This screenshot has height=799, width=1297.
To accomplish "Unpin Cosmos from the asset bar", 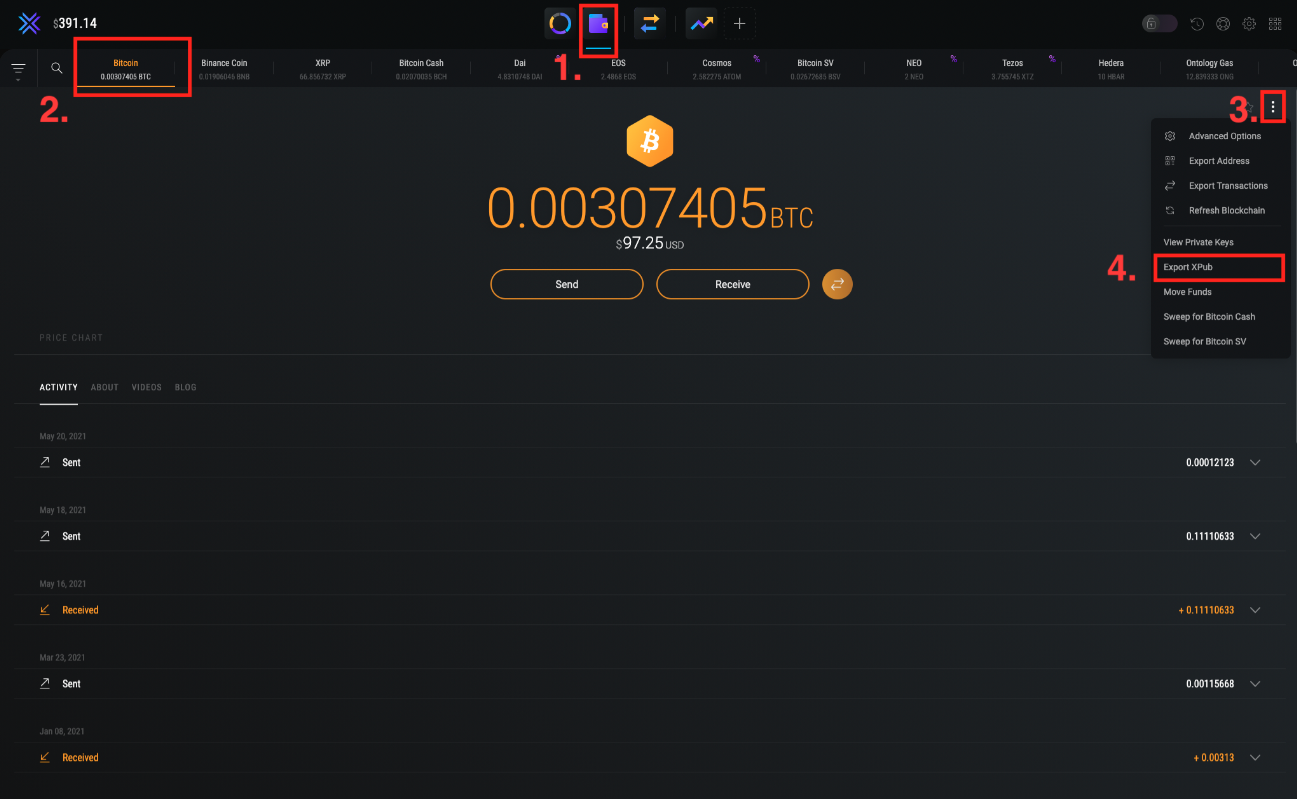I will coord(755,57).
